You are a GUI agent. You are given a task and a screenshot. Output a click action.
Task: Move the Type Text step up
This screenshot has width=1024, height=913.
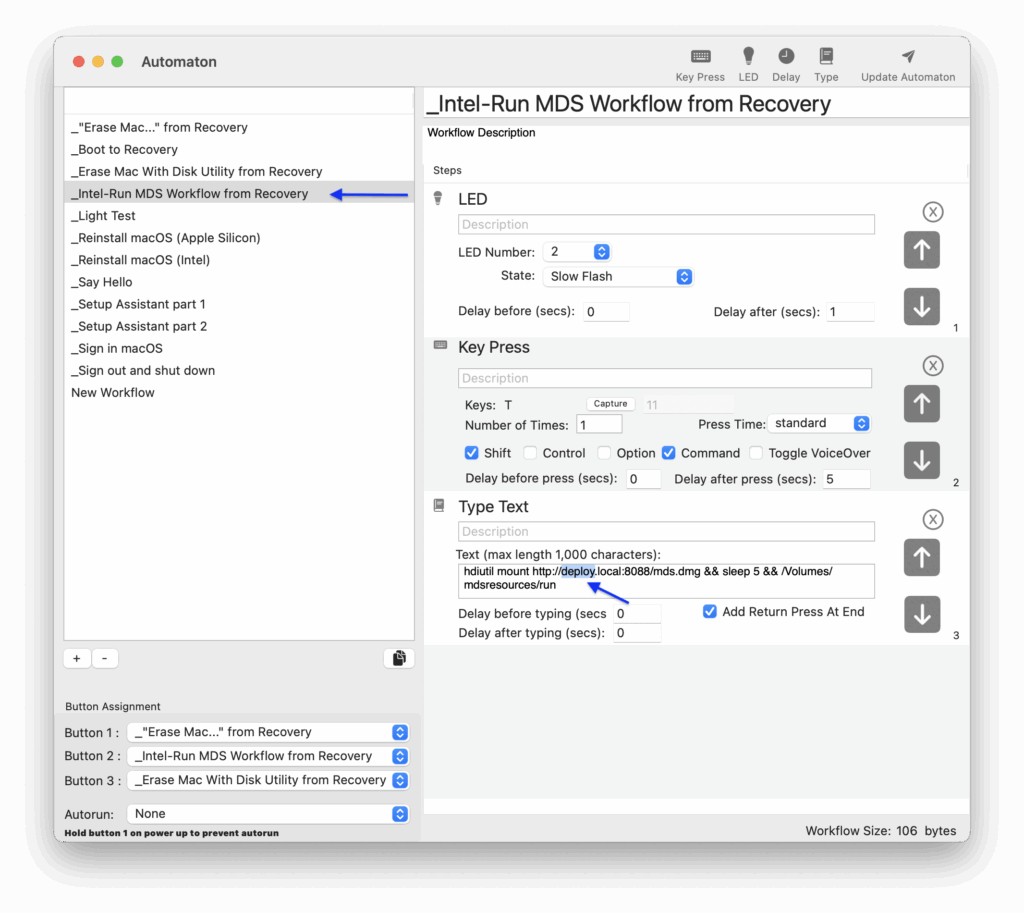921,557
